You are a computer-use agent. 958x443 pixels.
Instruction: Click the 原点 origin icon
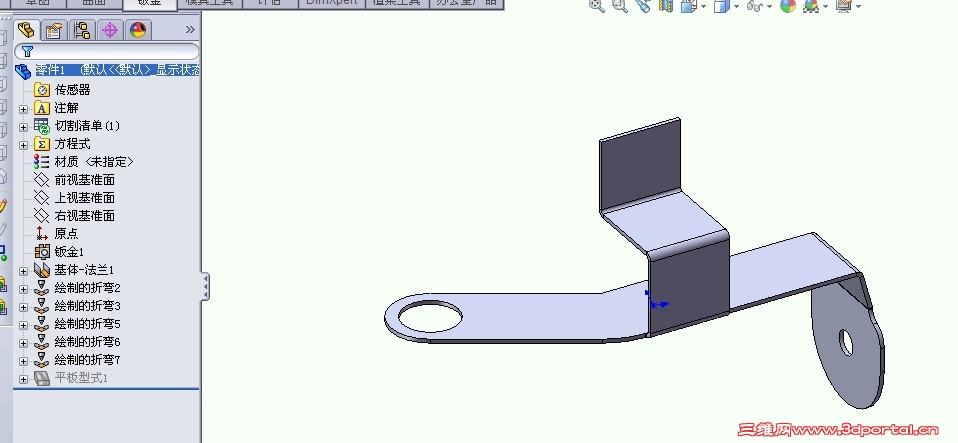pyautogui.click(x=42, y=233)
